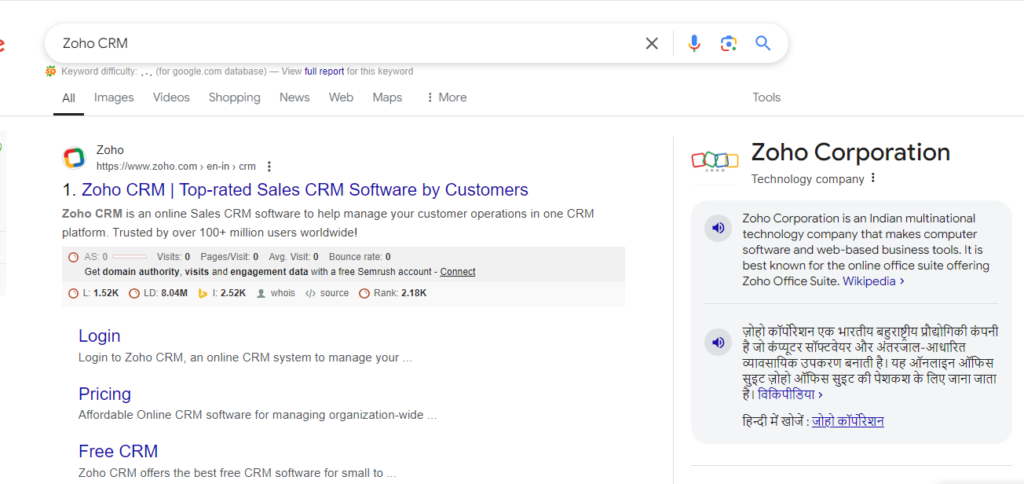Open the full report keyword link
Image resolution: width=1024 pixels, height=484 pixels.
point(324,71)
